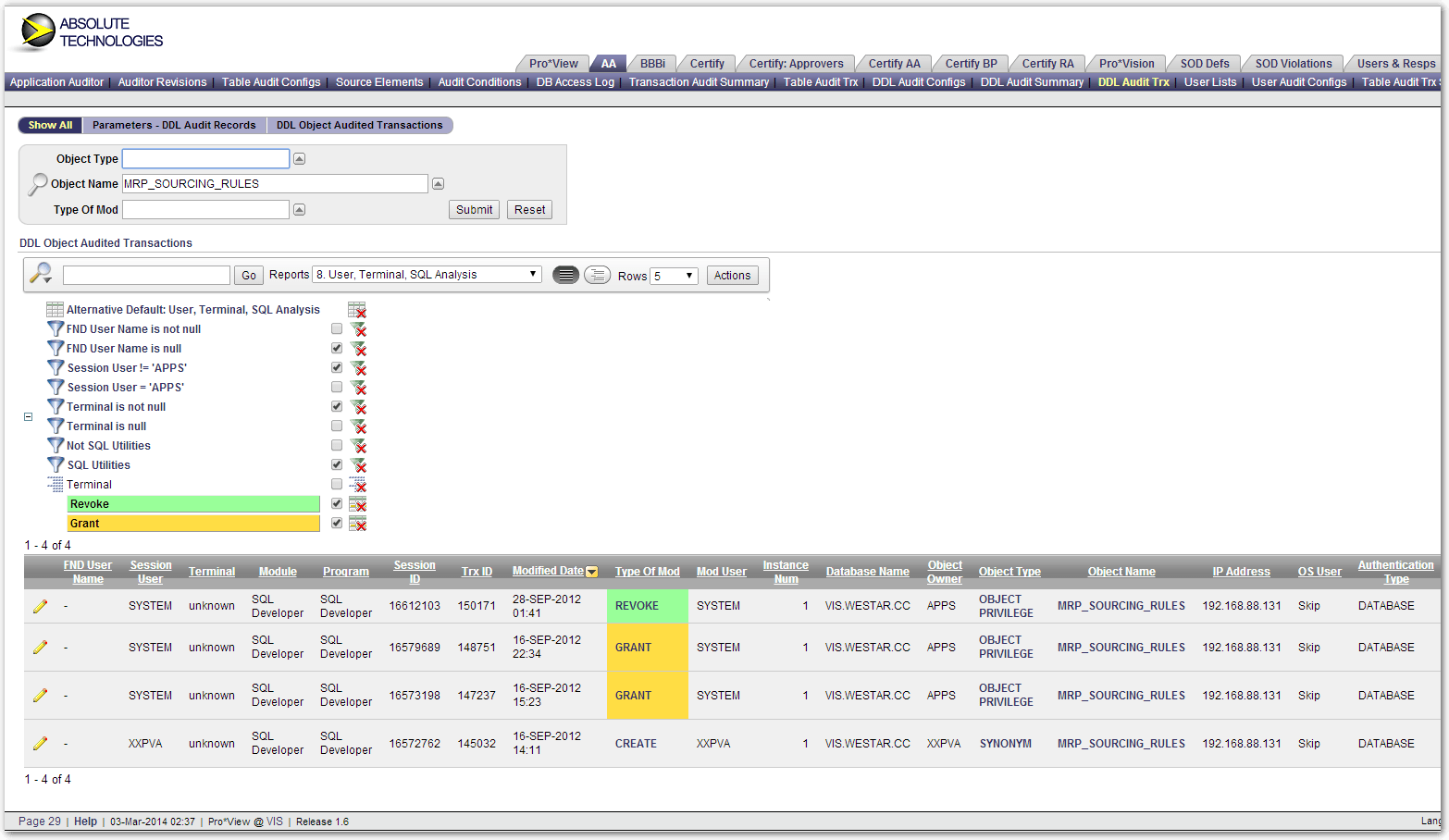Sort records by the Modified Date column

[x=549, y=571]
